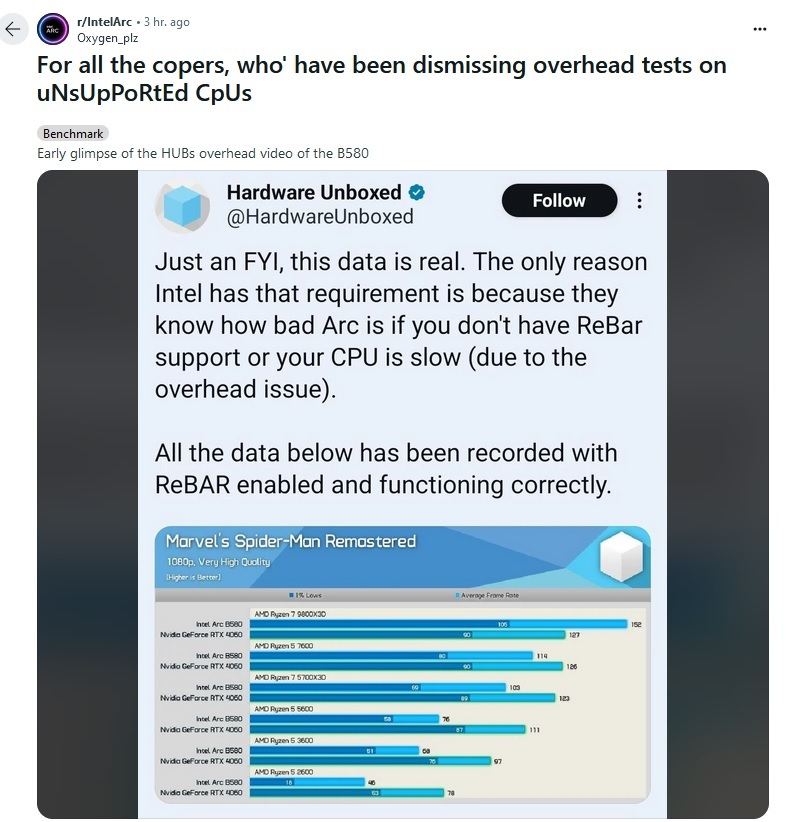Click the back arrow icon
789x822 pixels.
point(13,29)
